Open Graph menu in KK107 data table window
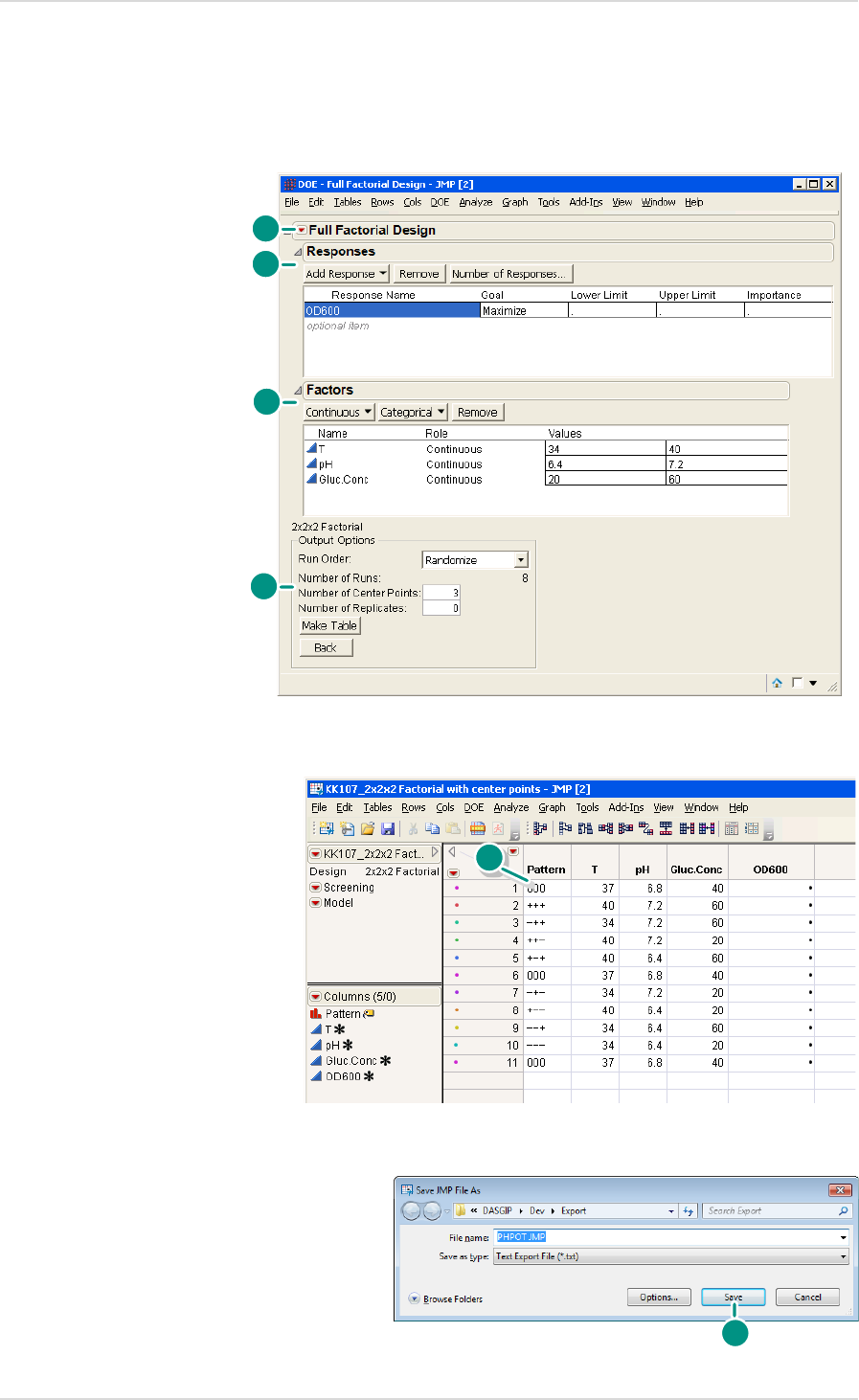 click(552, 807)
